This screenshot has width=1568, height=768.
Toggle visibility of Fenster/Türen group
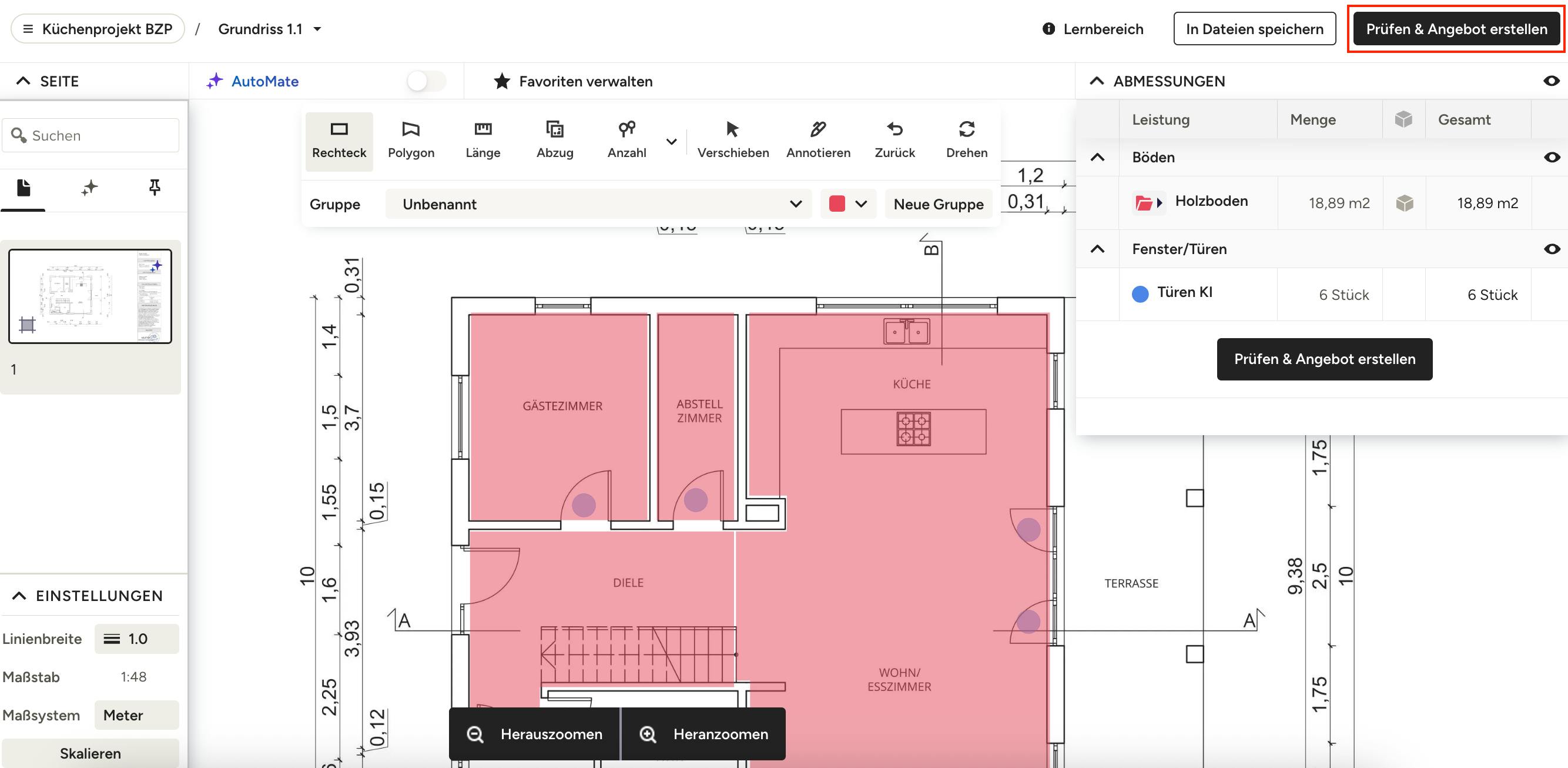pyautogui.click(x=1552, y=249)
